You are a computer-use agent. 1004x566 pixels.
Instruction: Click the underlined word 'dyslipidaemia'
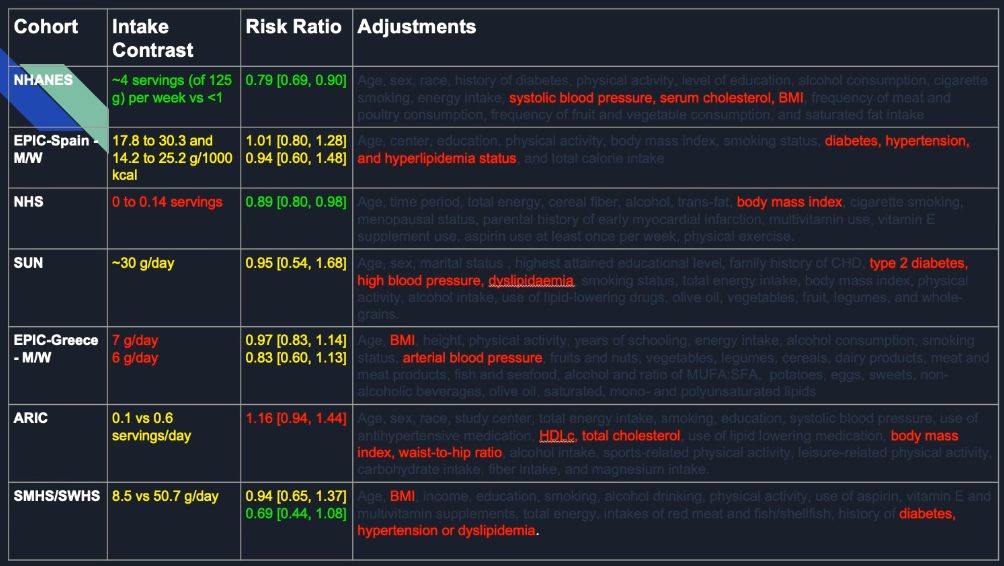point(531,280)
